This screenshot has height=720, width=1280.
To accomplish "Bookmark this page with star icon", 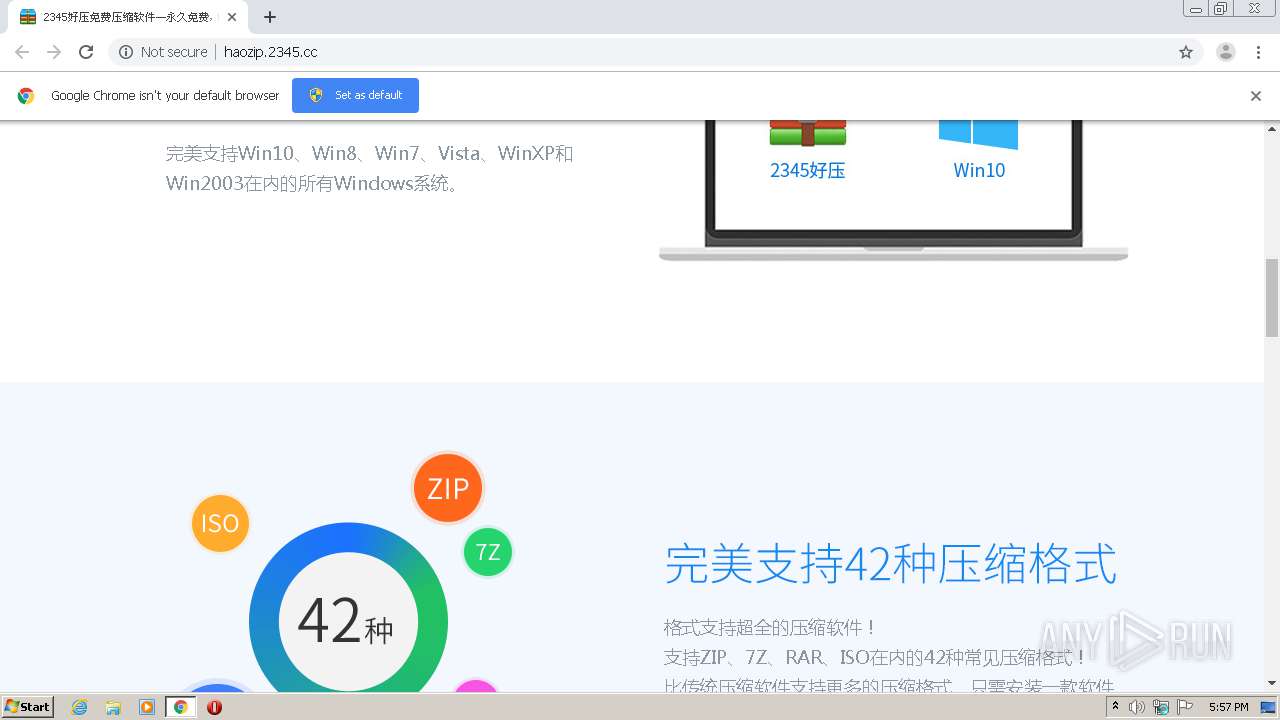I will coord(1186,52).
